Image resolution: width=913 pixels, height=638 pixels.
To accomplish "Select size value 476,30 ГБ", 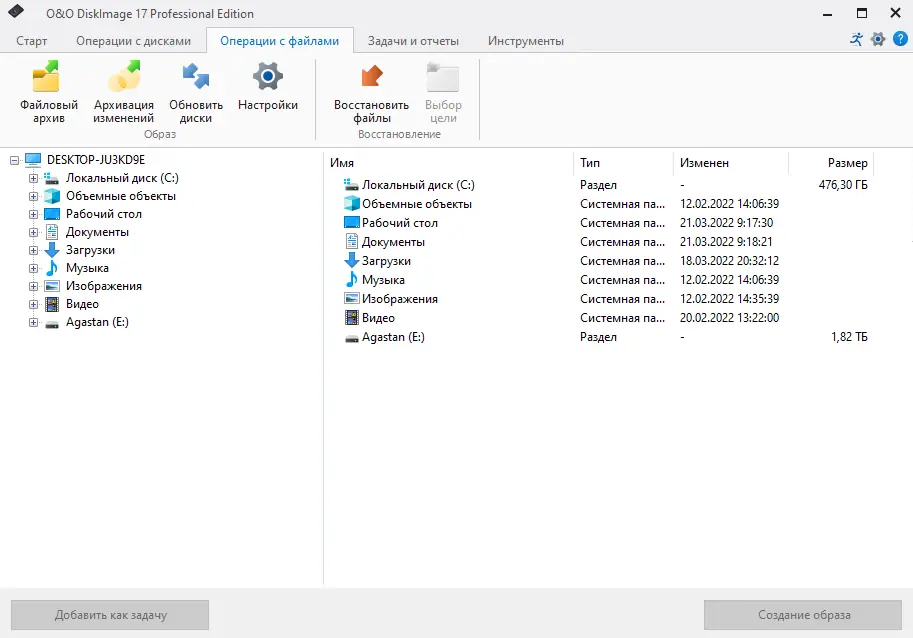I will pos(843,185).
